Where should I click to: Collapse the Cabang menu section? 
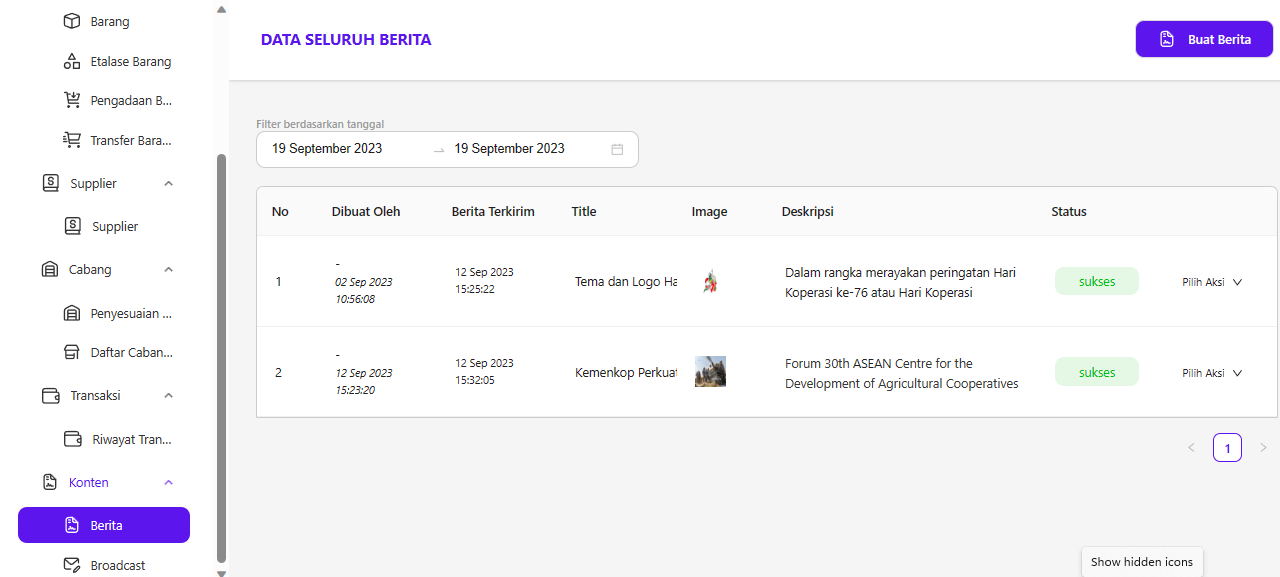168,270
